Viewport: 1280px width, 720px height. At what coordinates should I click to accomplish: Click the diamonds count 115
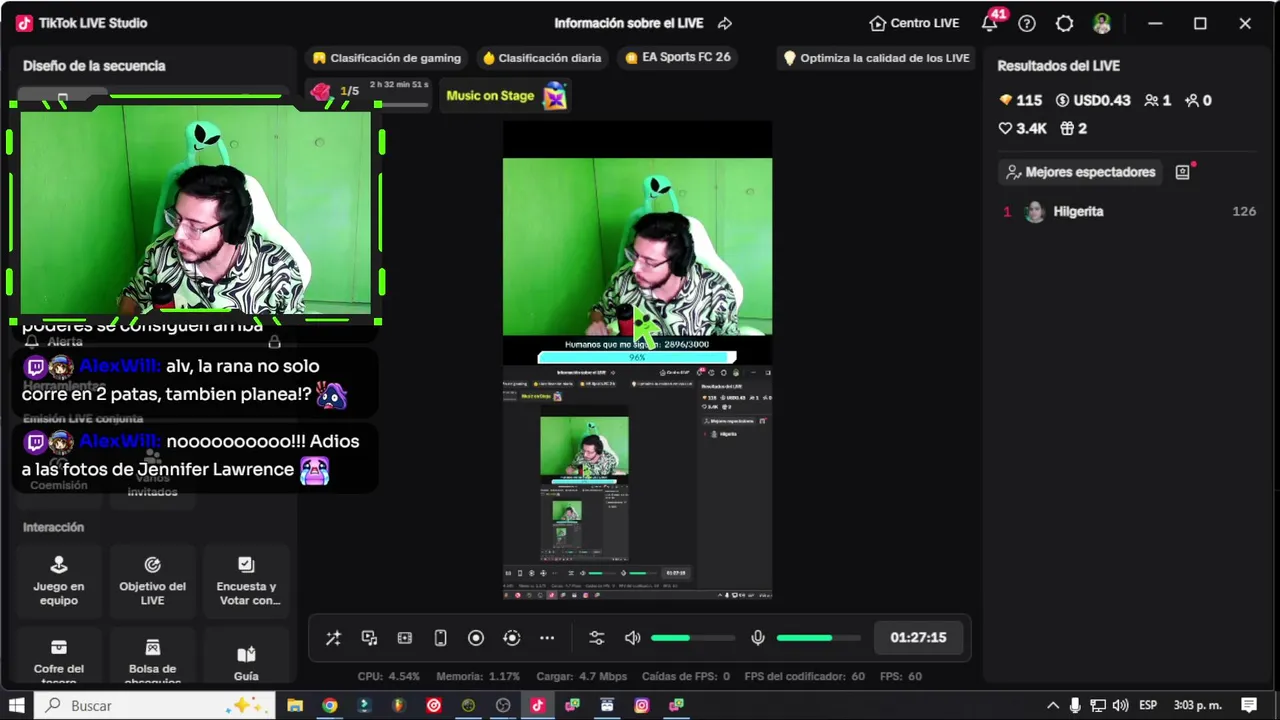[x=1020, y=100]
